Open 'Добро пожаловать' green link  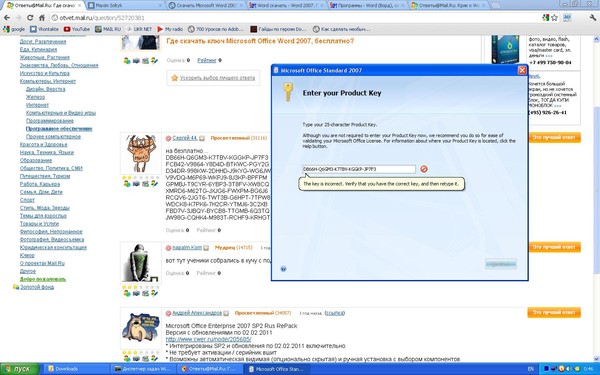43,279
